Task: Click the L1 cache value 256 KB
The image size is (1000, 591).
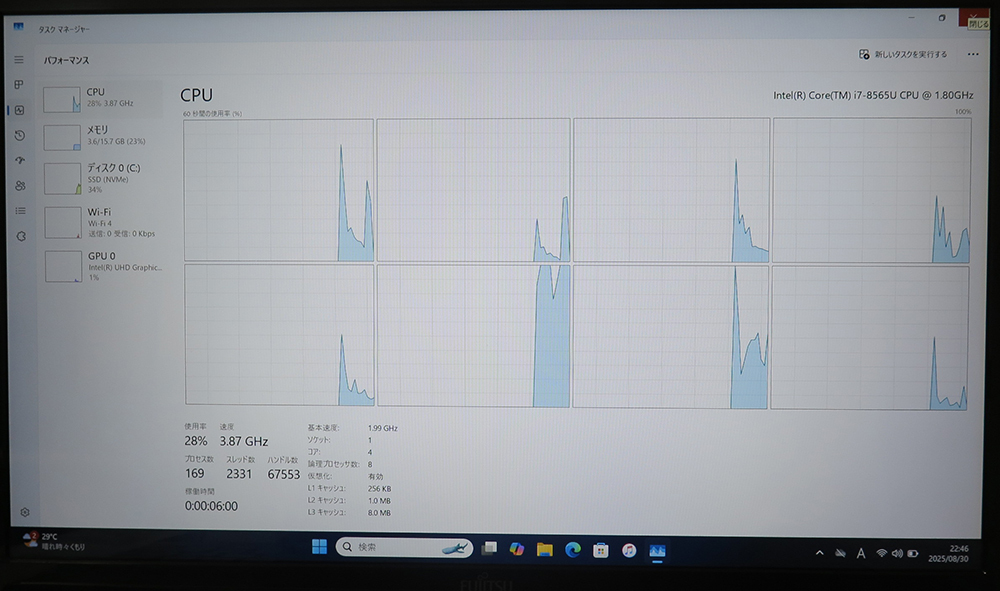Action: pos(379,488)
